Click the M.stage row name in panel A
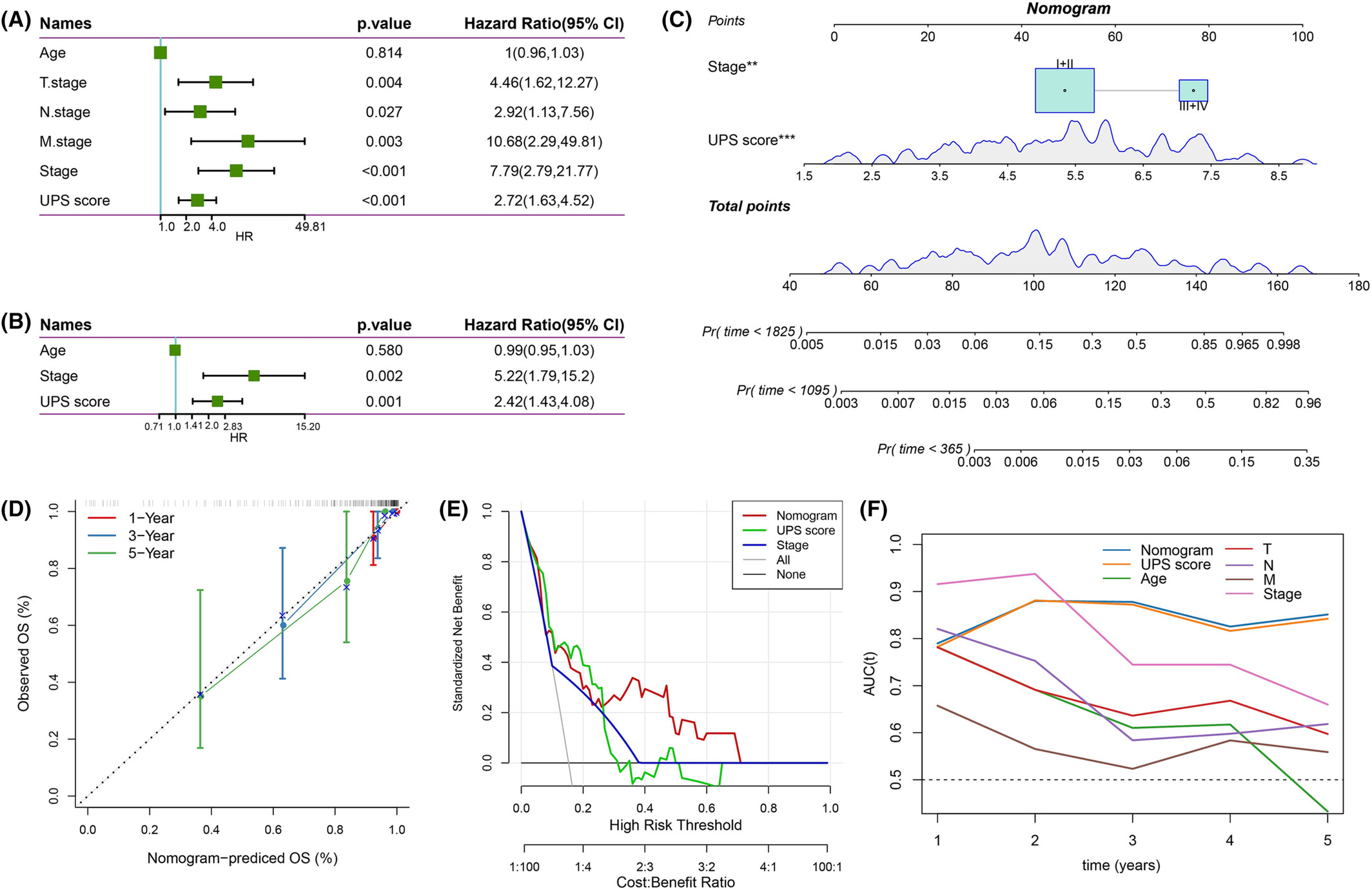Viewport: 1372px width, 890px height. click(x=66, y=142)
